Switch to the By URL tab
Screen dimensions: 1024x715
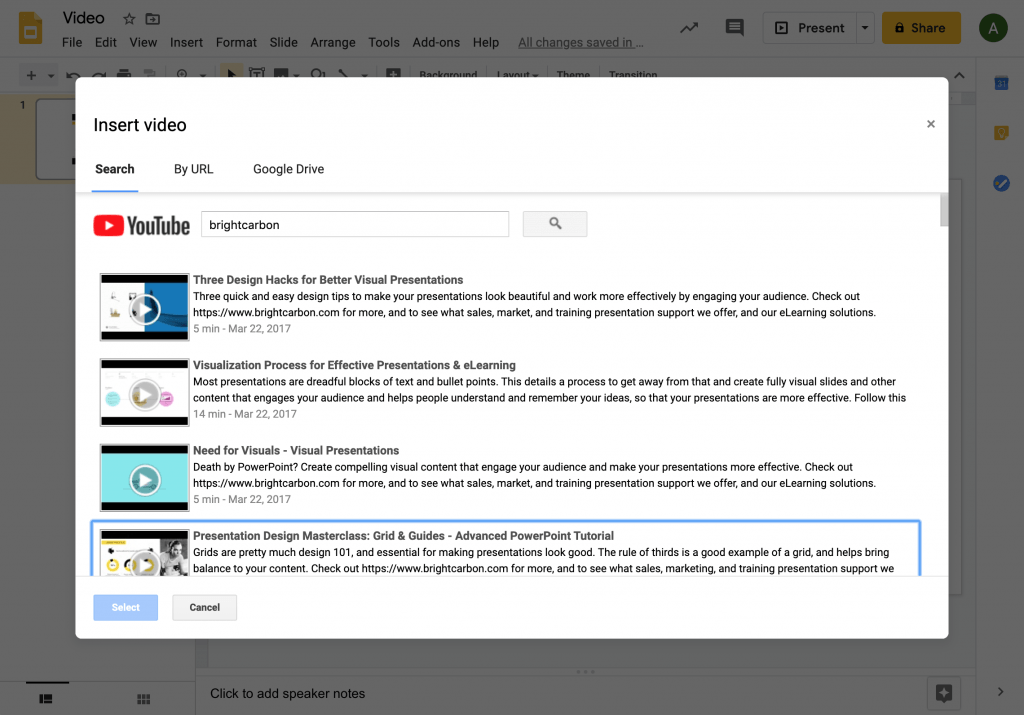(x=193, y=169)
